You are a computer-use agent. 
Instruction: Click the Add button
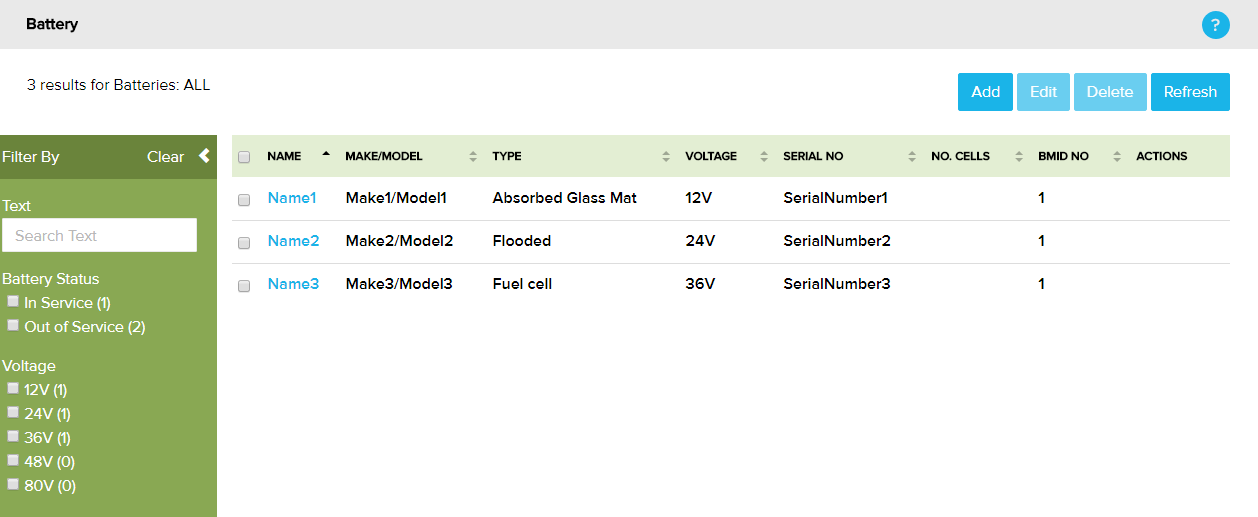point(985,92)
